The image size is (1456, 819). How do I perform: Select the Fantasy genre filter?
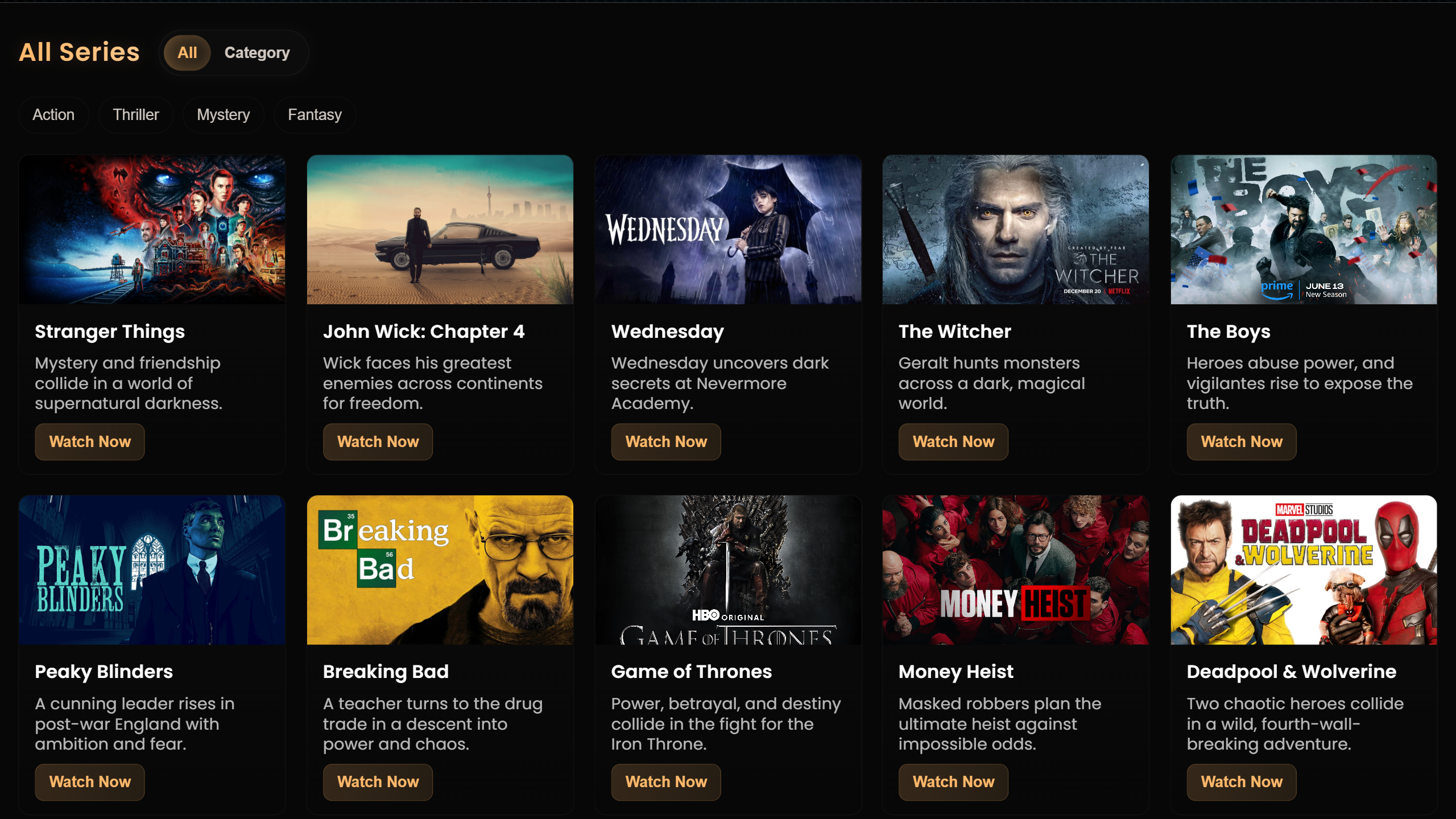pos(315,115)
